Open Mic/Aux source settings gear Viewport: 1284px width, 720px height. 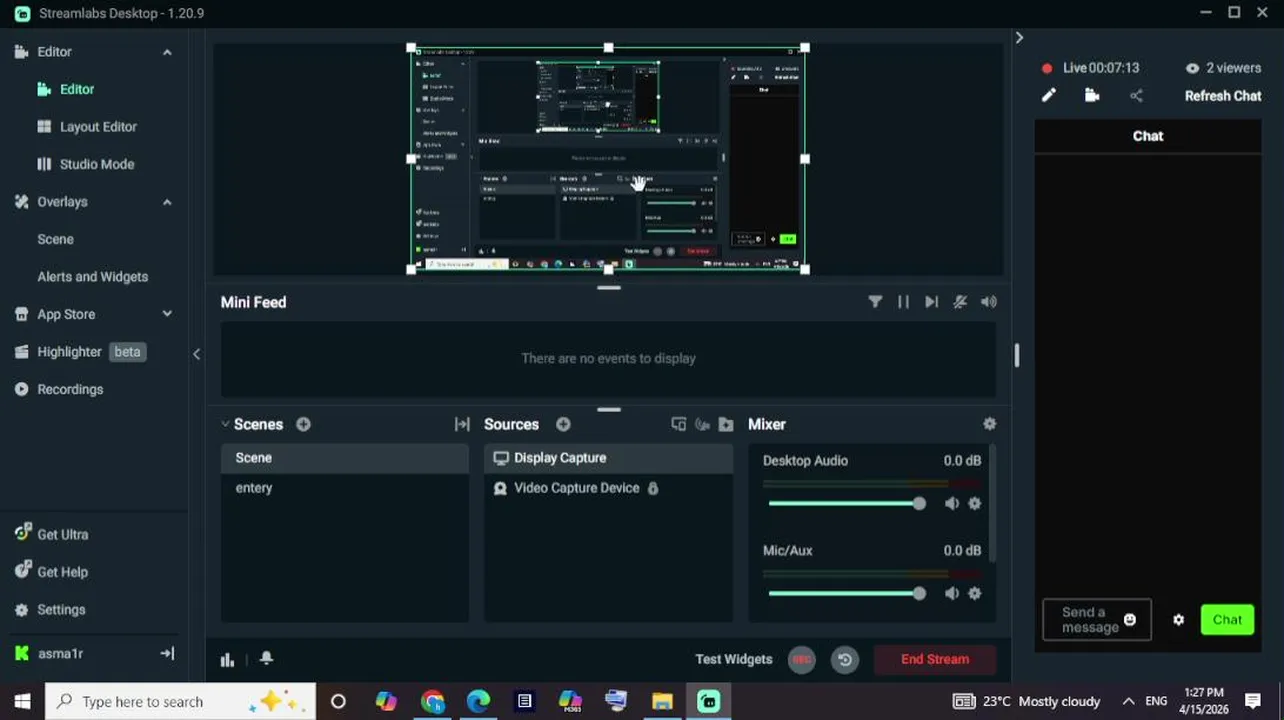click(975, 593)
